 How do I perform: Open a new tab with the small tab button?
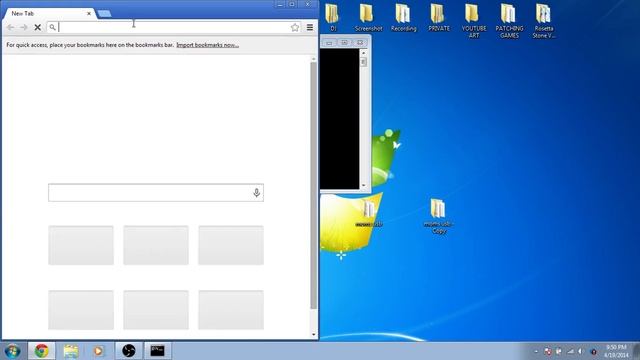104,13
